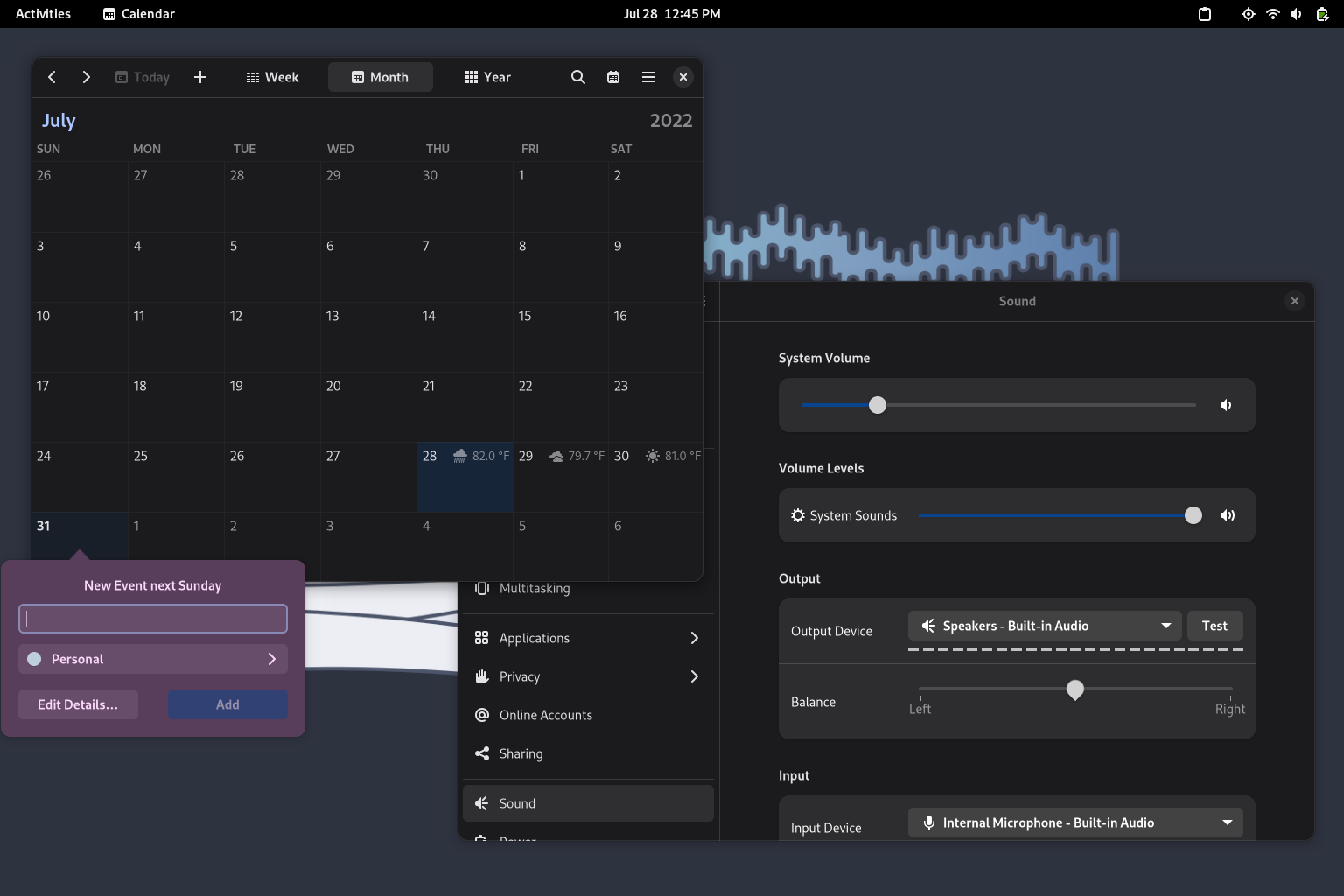Open the Calendar app menu in top bar
This screenshot has width=1344, height=896.
click(x=139, y=14)
